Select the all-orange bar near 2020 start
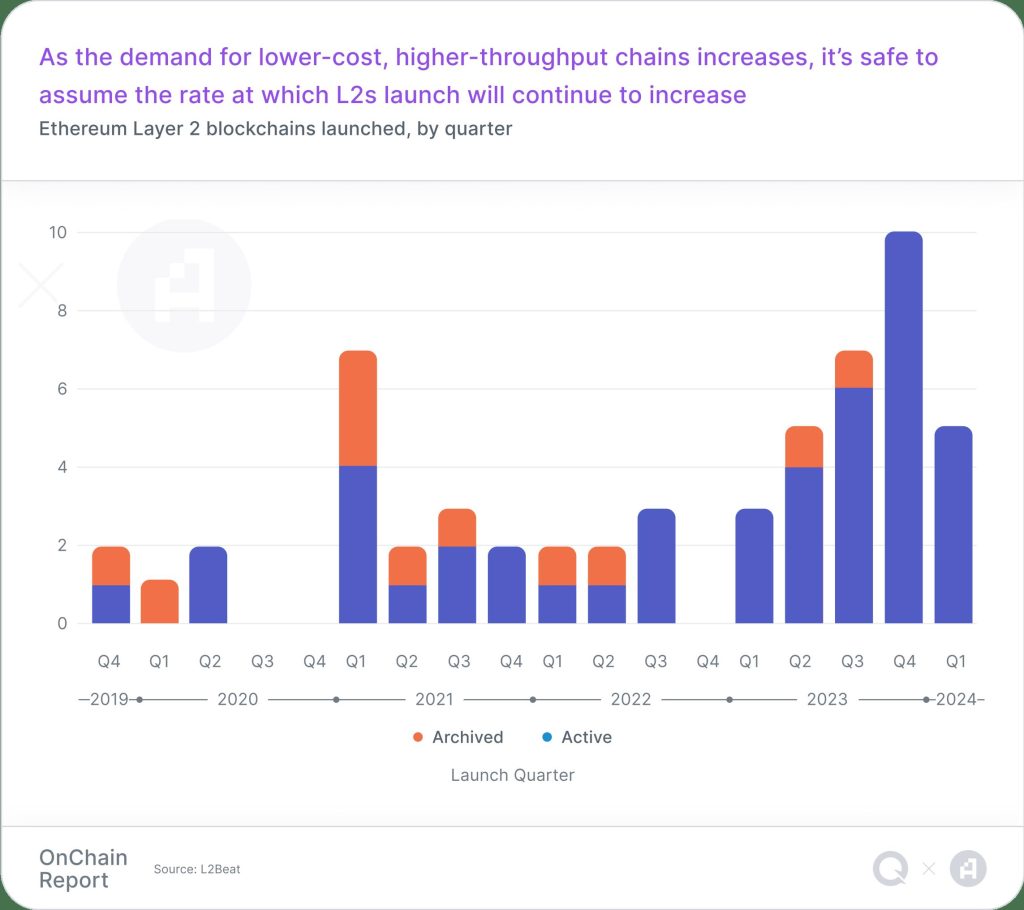 [x=159, y=602]
